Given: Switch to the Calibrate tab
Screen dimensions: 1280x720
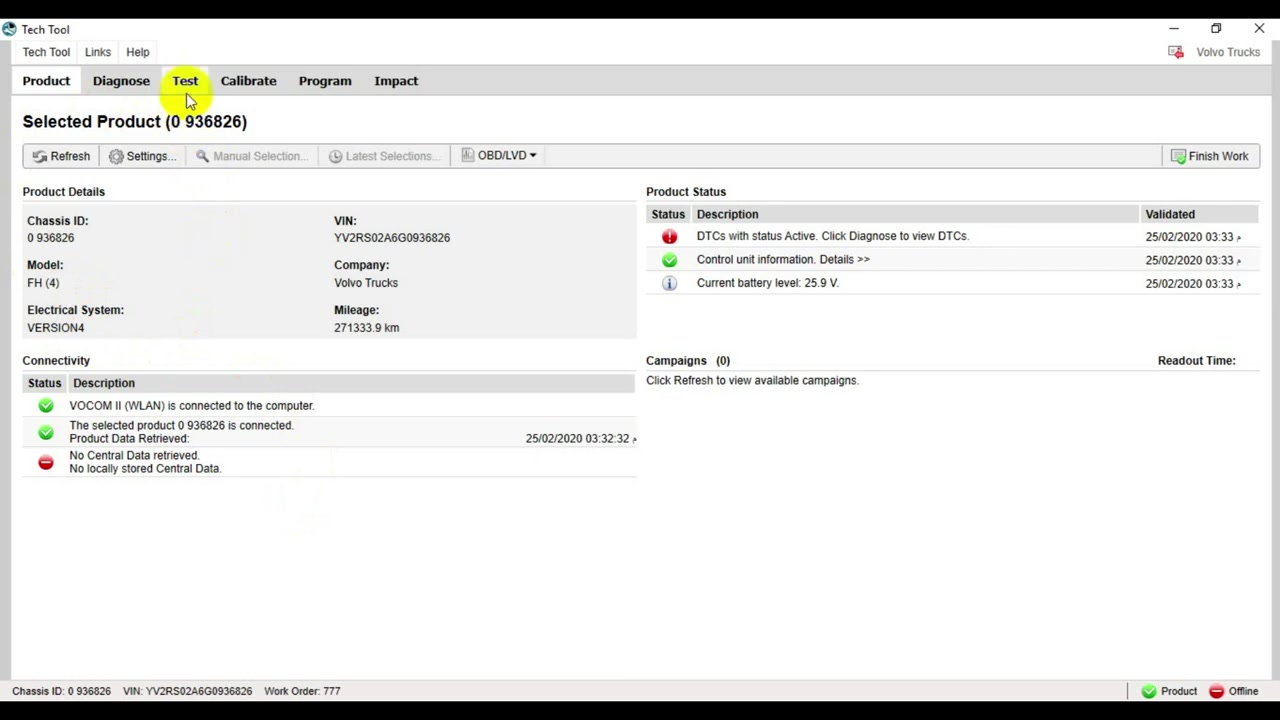Looking at the screenshot, I should pyautogui.click(x=248, y=81).
